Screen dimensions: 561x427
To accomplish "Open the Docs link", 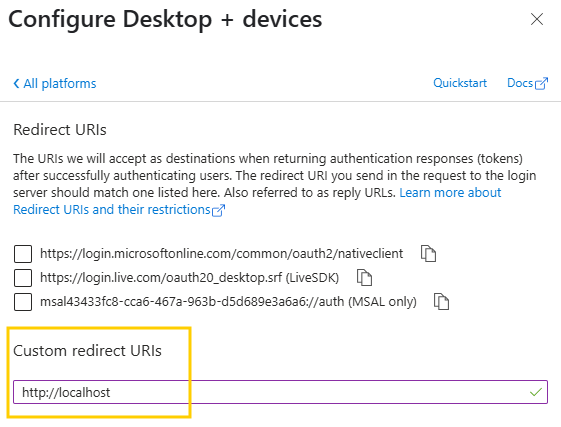I will 520,83.
